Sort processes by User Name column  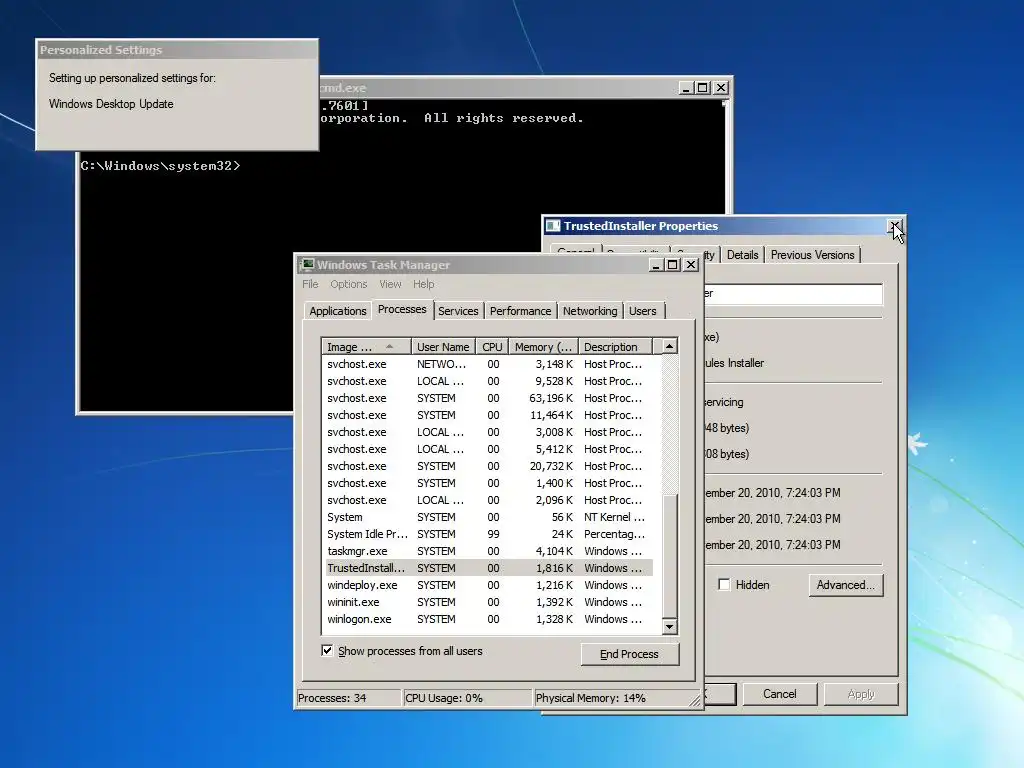[x=443, y=347]
